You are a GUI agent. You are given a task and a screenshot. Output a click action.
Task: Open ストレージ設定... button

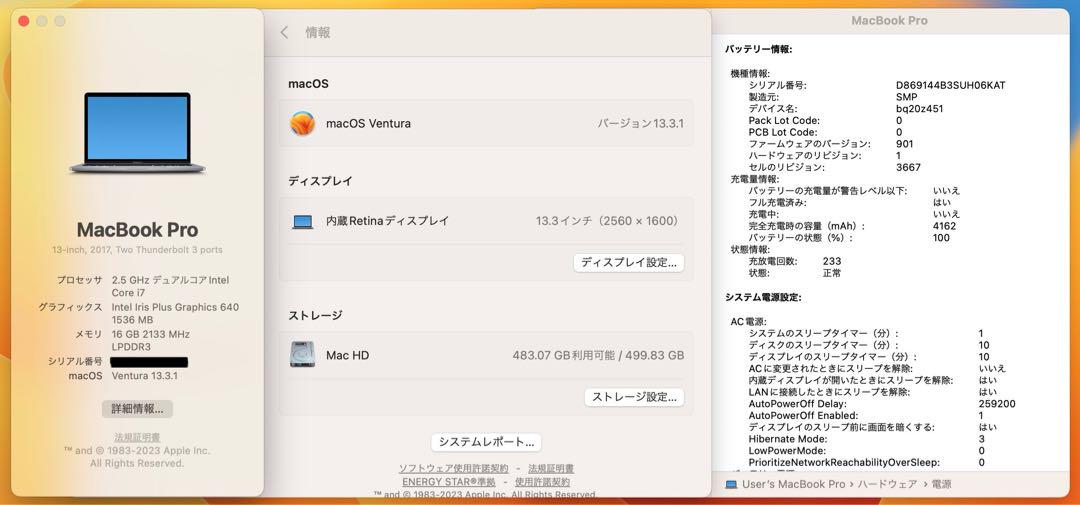pos(634,397)
